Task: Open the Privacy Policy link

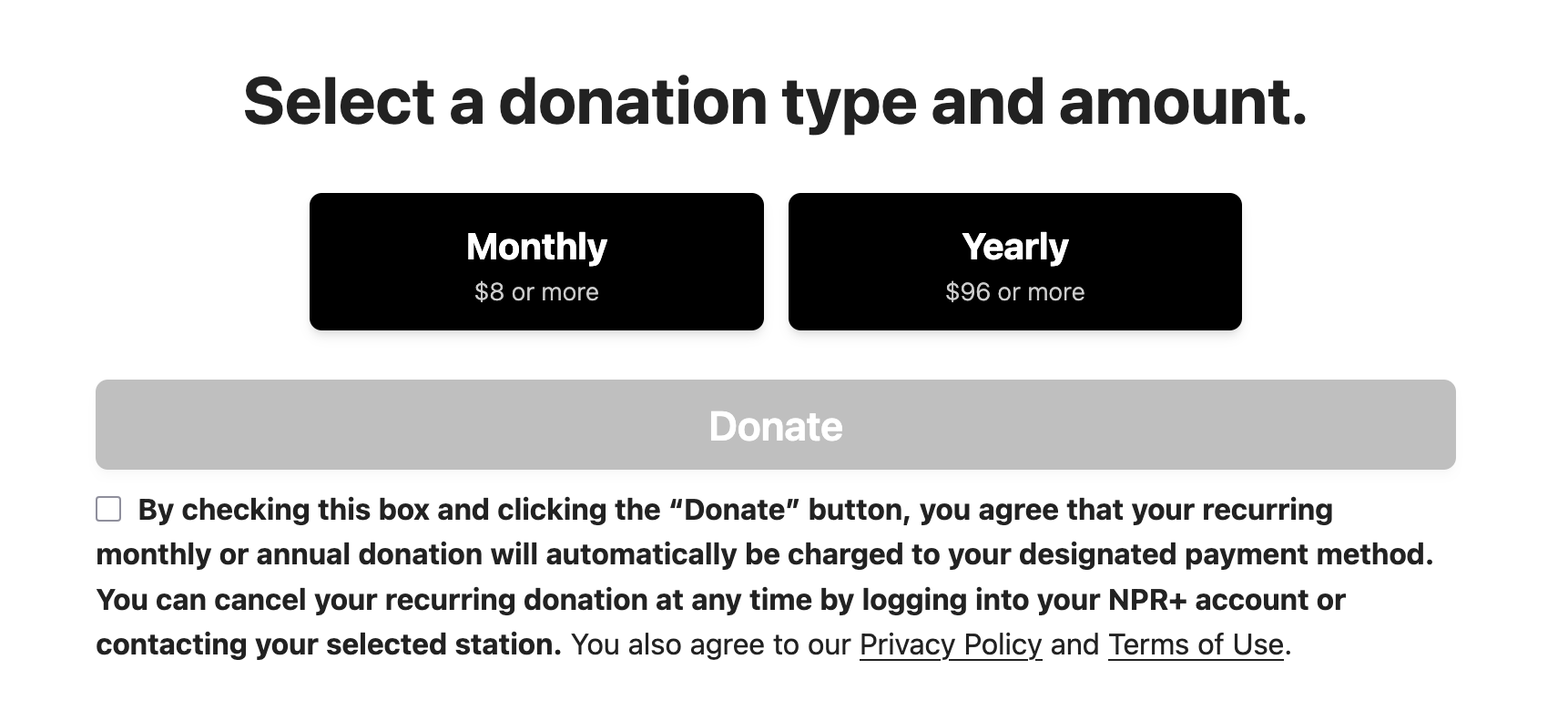Action: coord(950,644)
